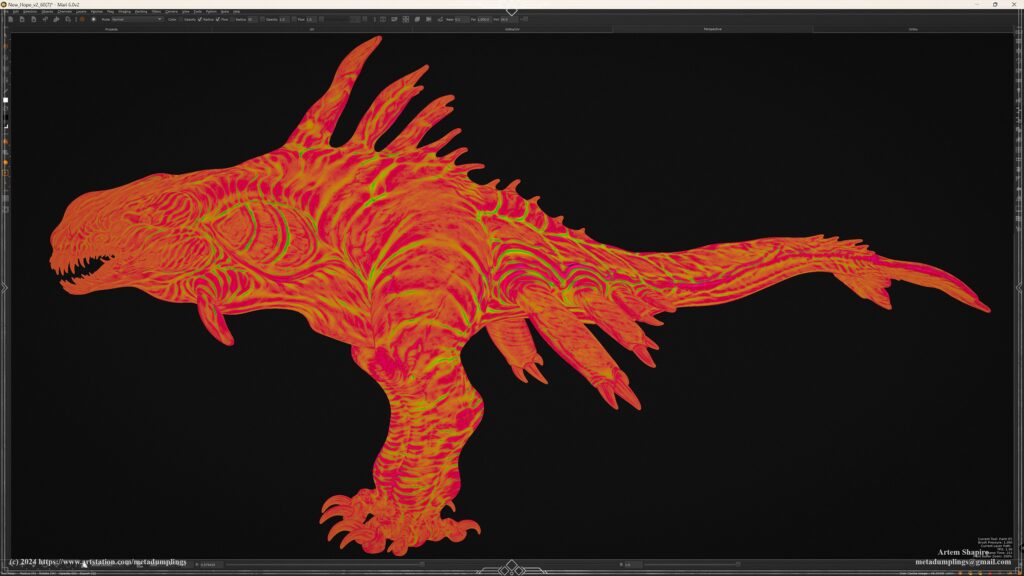This screenshot has height=576, width=1024.
Task: Select the orange paint tool in left toolbar
Action: [x=5, y=141]
